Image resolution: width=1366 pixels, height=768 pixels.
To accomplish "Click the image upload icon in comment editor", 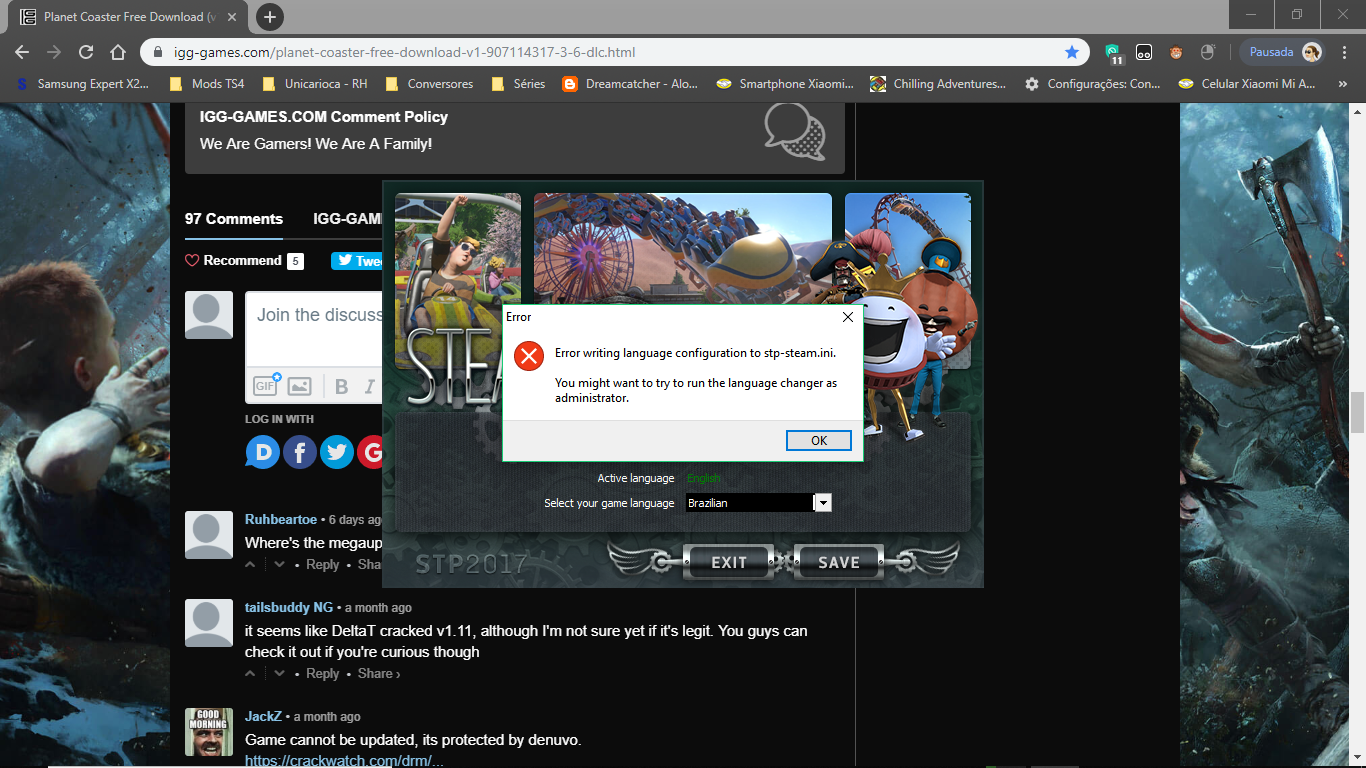I will (x=299, y=386).
